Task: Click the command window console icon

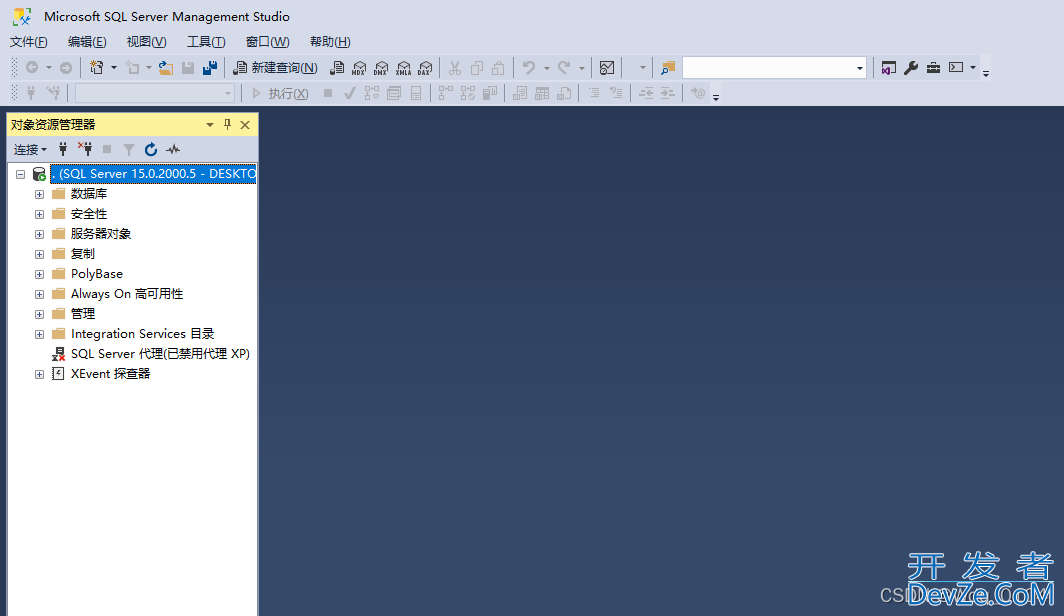Action: click(956, 68)
